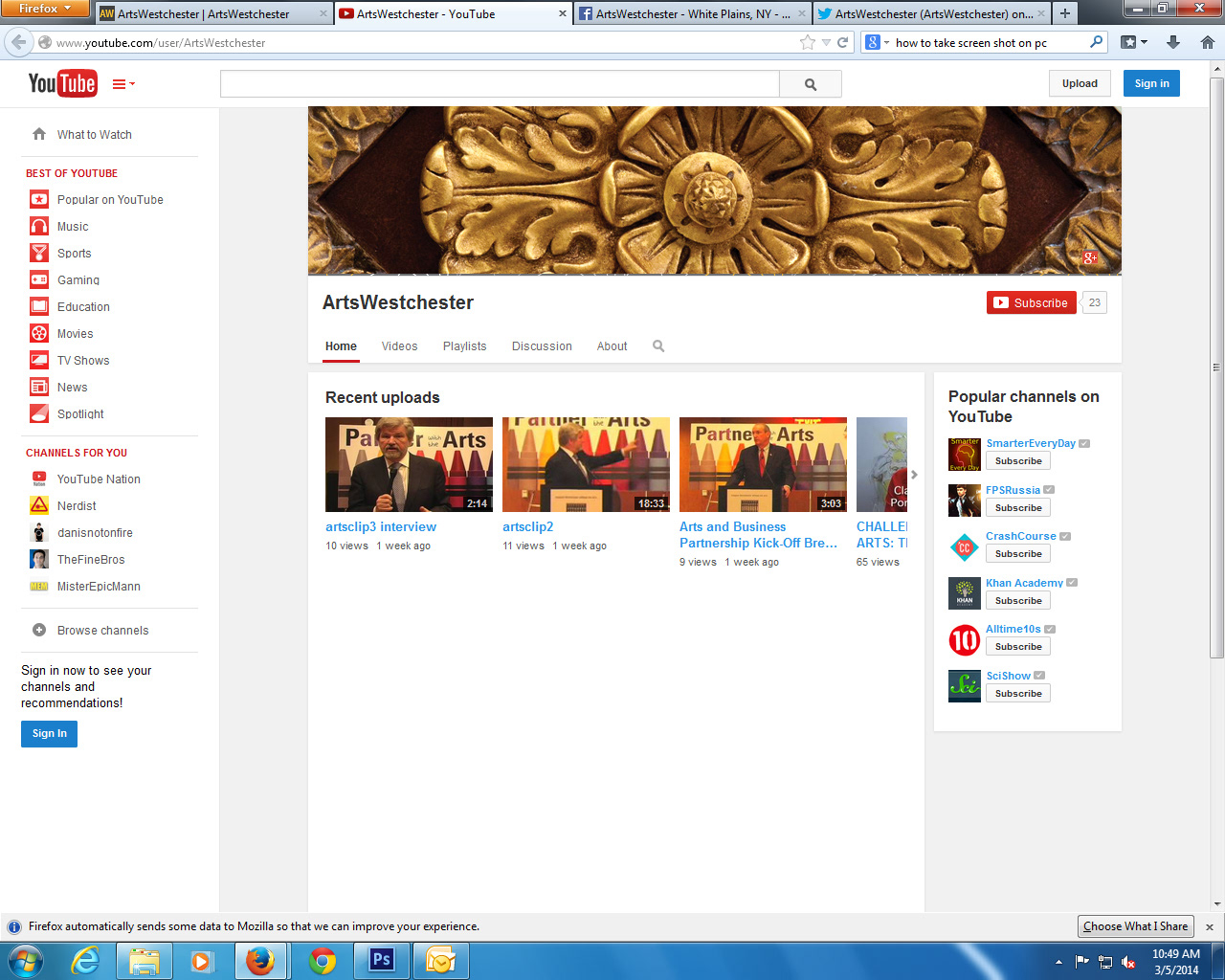Click the YouTube search magnifier button
The height and width of the screenshot is (980, 1225).
(x=811, y=84)
